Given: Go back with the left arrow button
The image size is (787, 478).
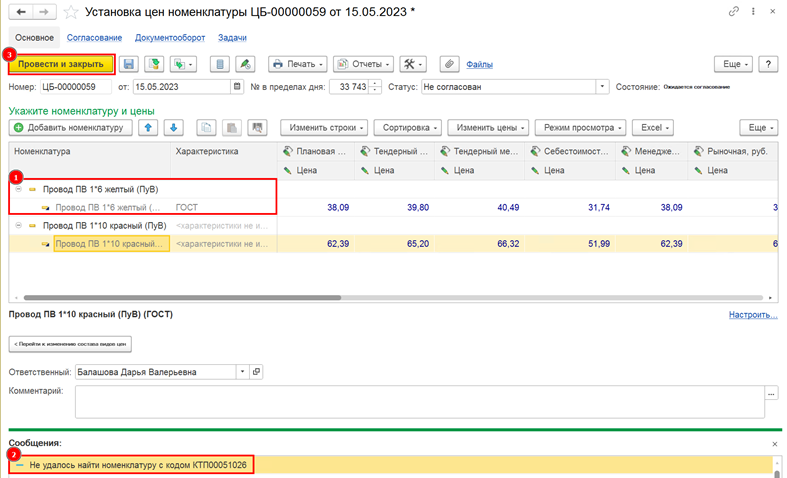Looking at the screenshot, I should 21,12.
